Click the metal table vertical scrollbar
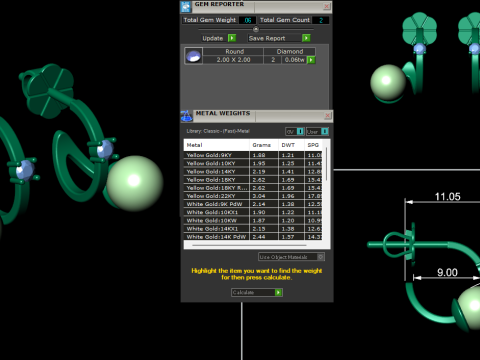Viewport: 480px width, 360px height. click(326, 163)
